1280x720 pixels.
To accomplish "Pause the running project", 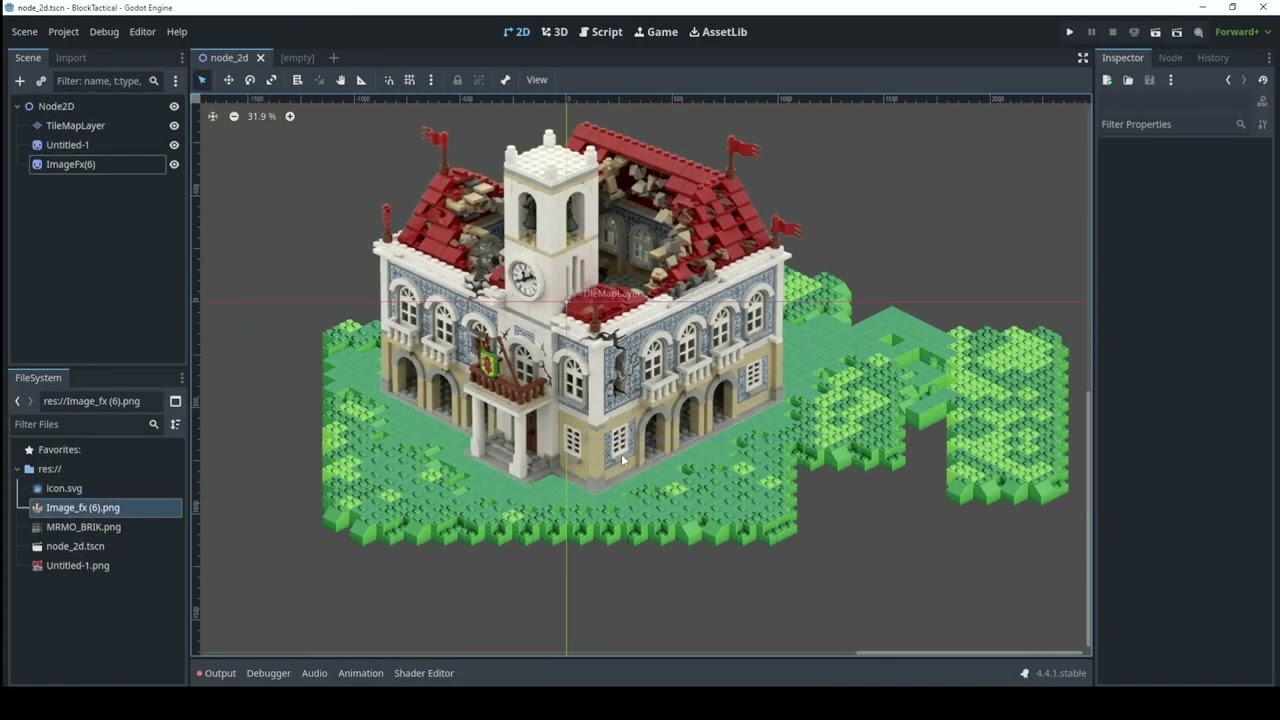I will pos(1091,32).
